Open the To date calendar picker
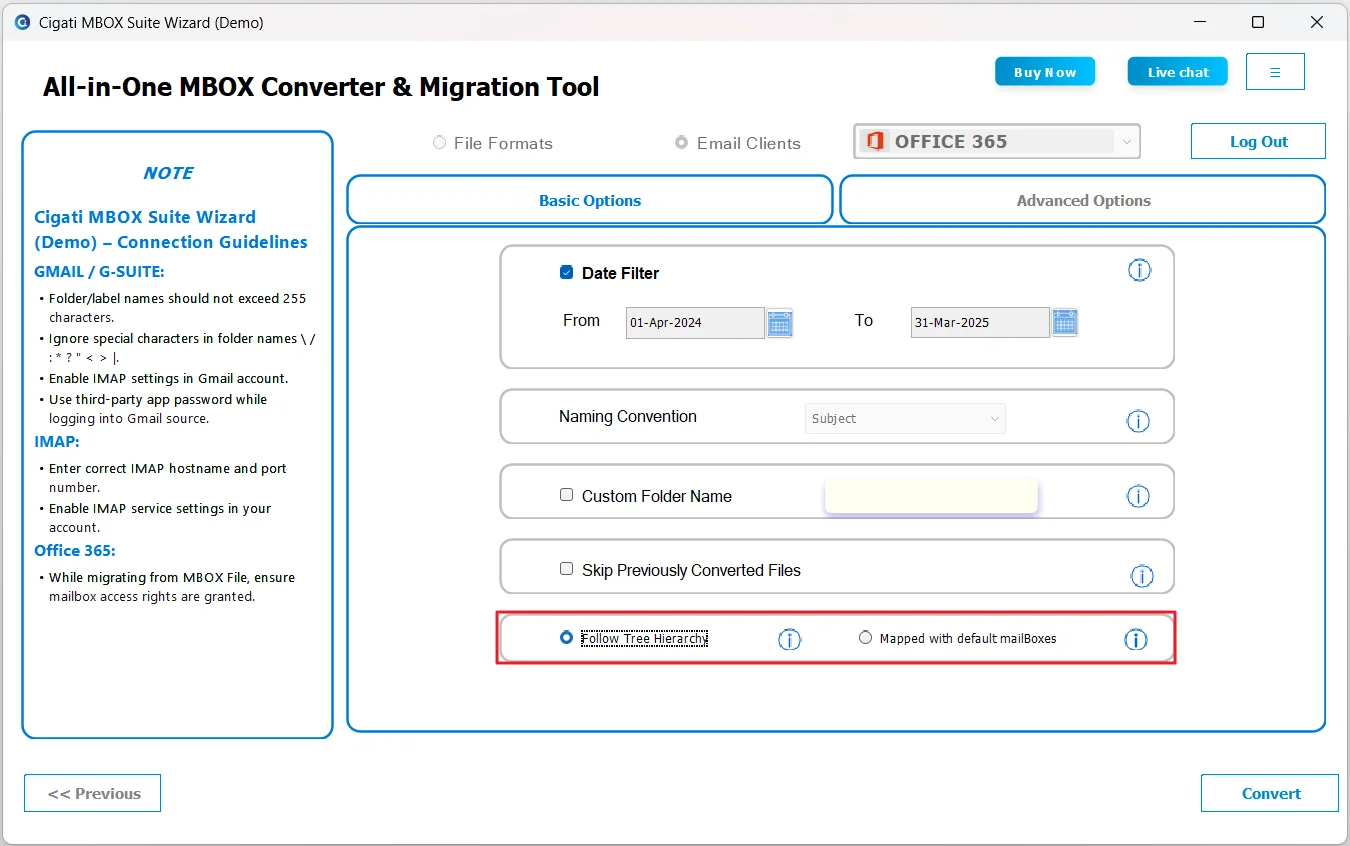This screenshot has width=1350, height=846. pyautogui.click(x=1065, y=322)
